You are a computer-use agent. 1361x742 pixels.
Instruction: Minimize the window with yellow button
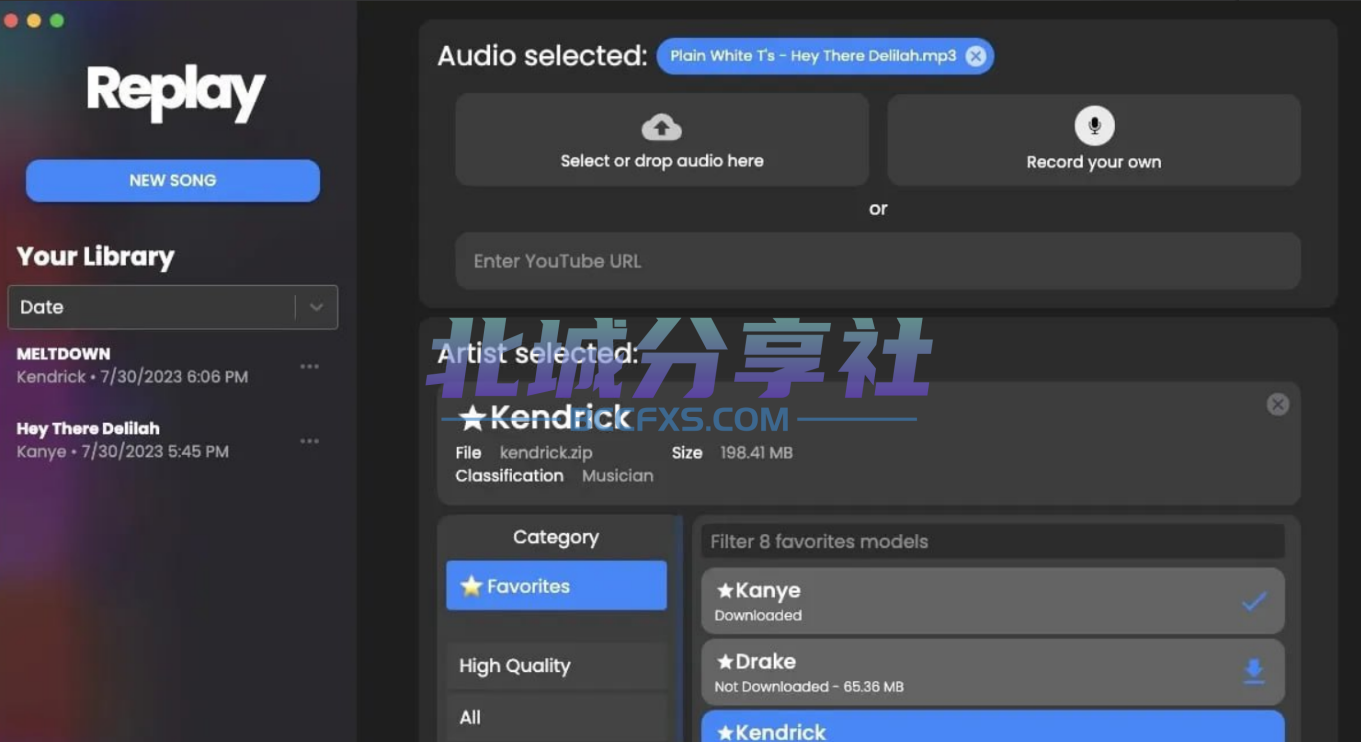pyautogui.click(x=34, y=20)
